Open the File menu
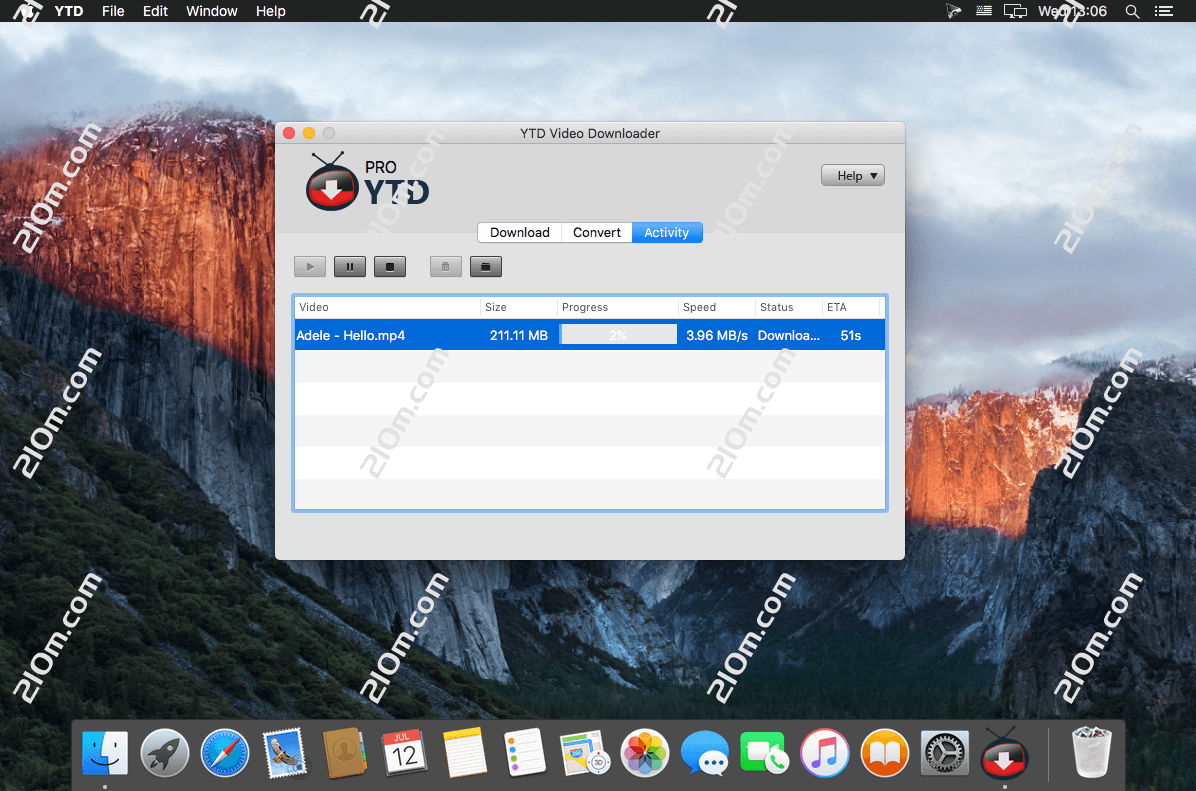The height and width of the screenshot is (791, 1196). [x=113, y=11]
